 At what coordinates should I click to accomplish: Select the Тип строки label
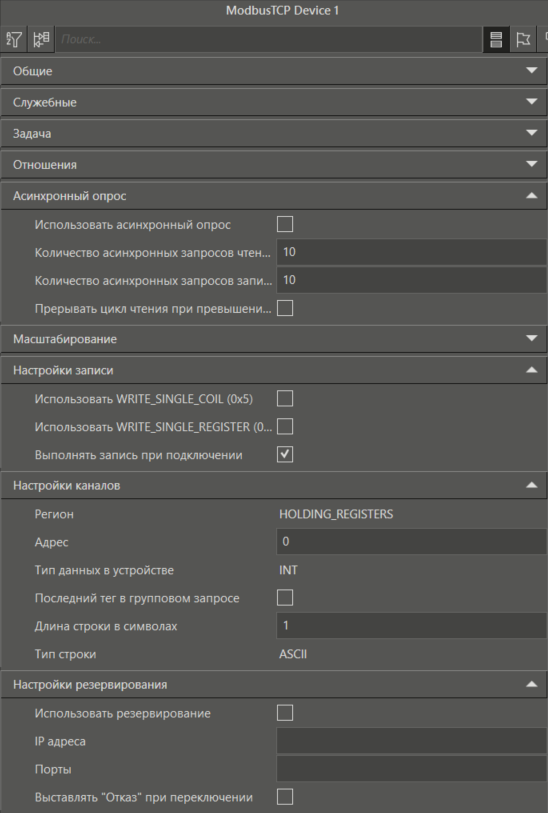tap(65, 654)
